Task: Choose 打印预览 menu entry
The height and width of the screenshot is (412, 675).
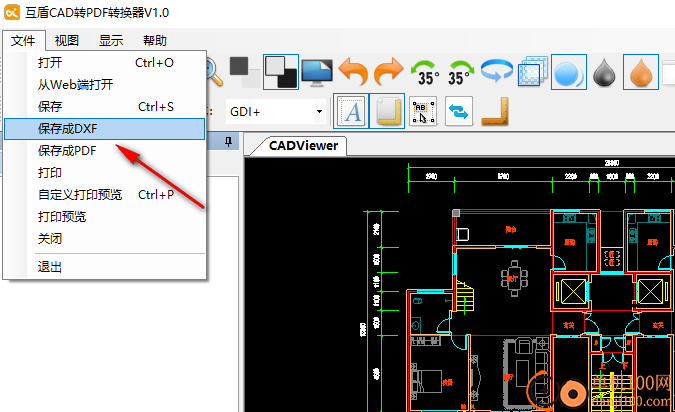Action: click(x=105, y=217)
